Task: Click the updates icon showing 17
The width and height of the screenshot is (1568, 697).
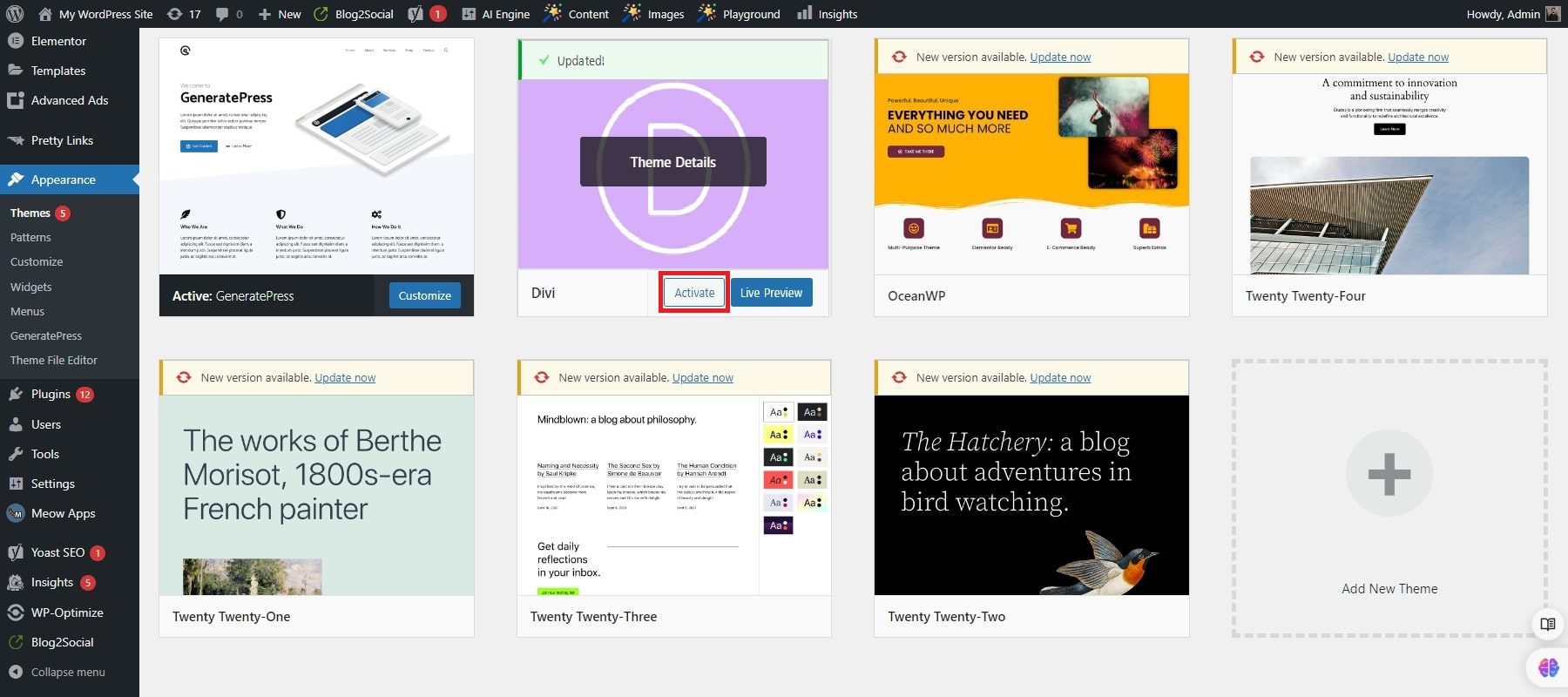Action: click(184, 14)
